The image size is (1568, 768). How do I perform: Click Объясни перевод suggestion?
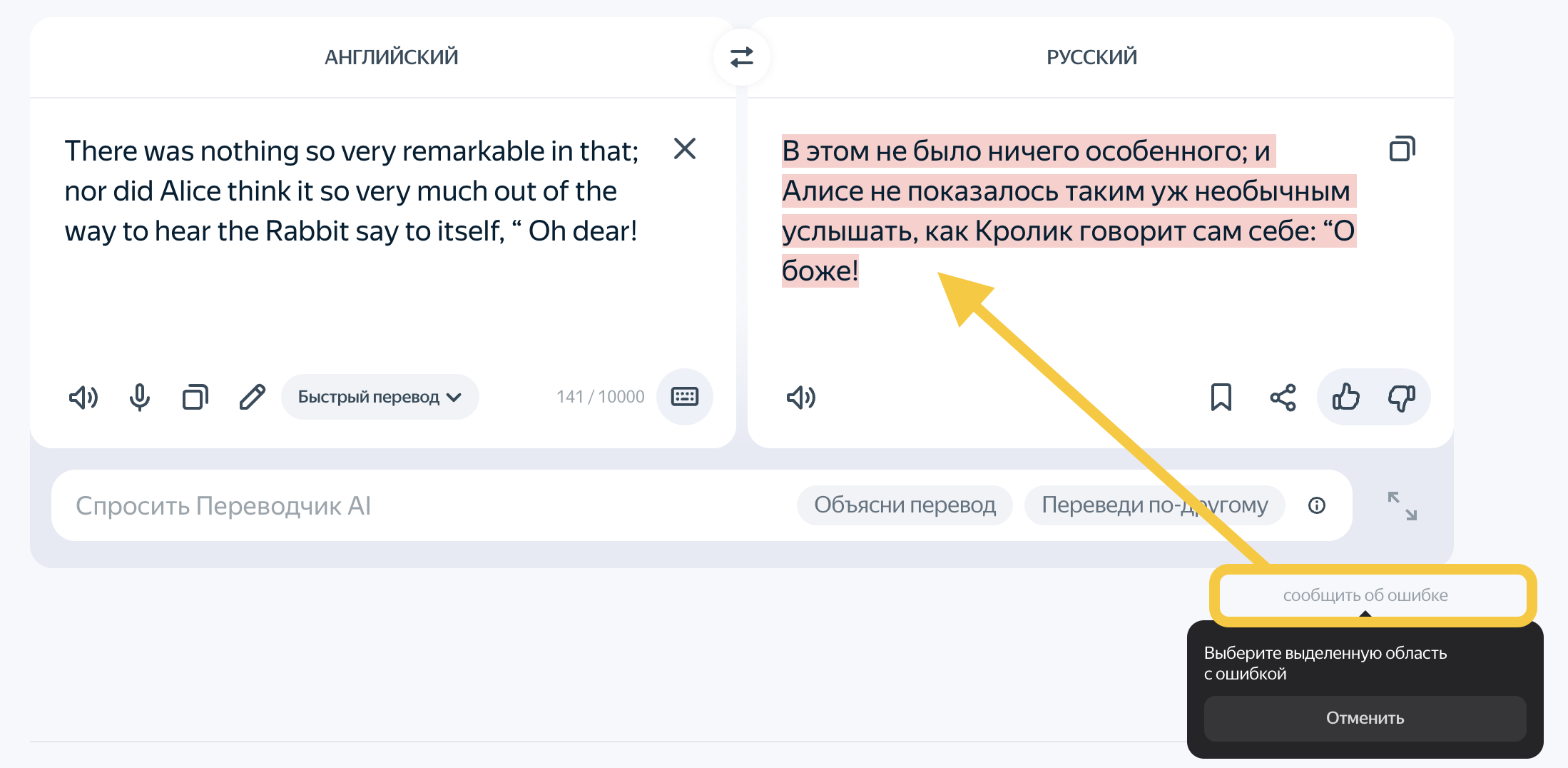[905, 505]
